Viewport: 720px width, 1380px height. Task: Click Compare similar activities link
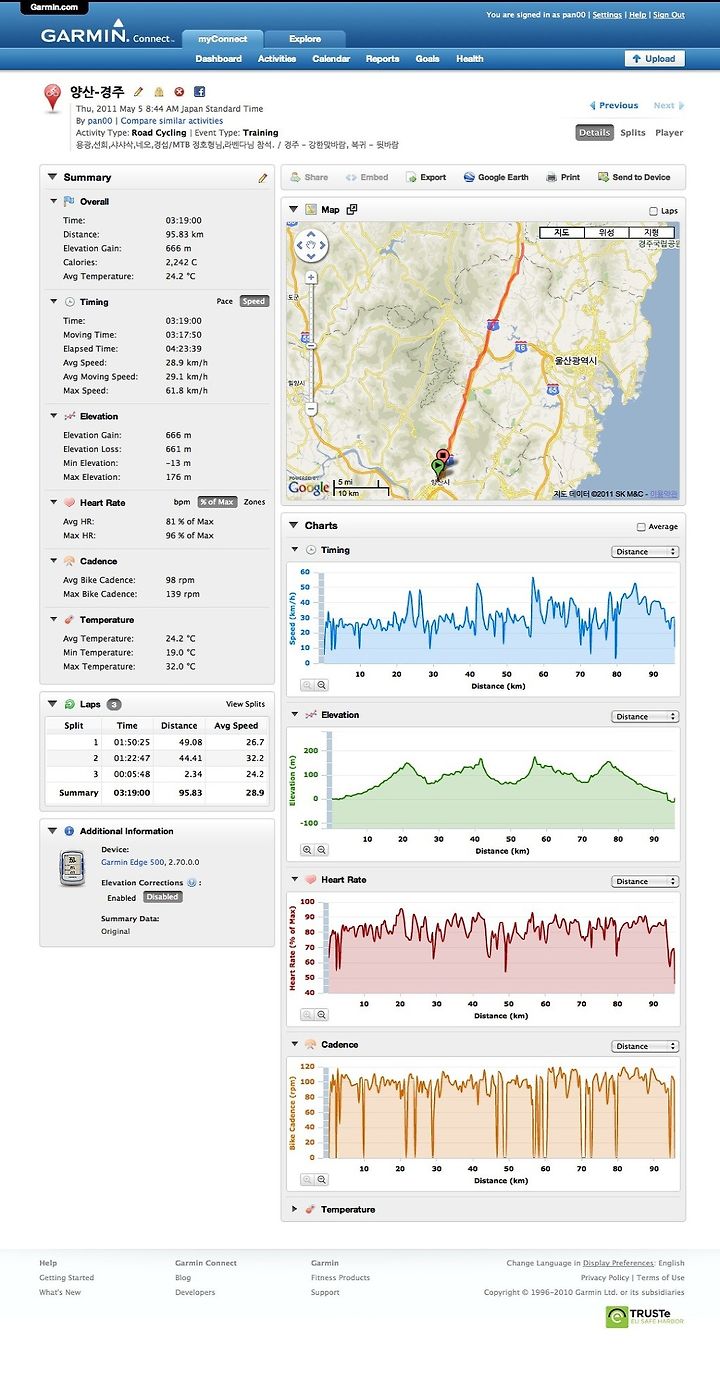click(x=172, y=121)
